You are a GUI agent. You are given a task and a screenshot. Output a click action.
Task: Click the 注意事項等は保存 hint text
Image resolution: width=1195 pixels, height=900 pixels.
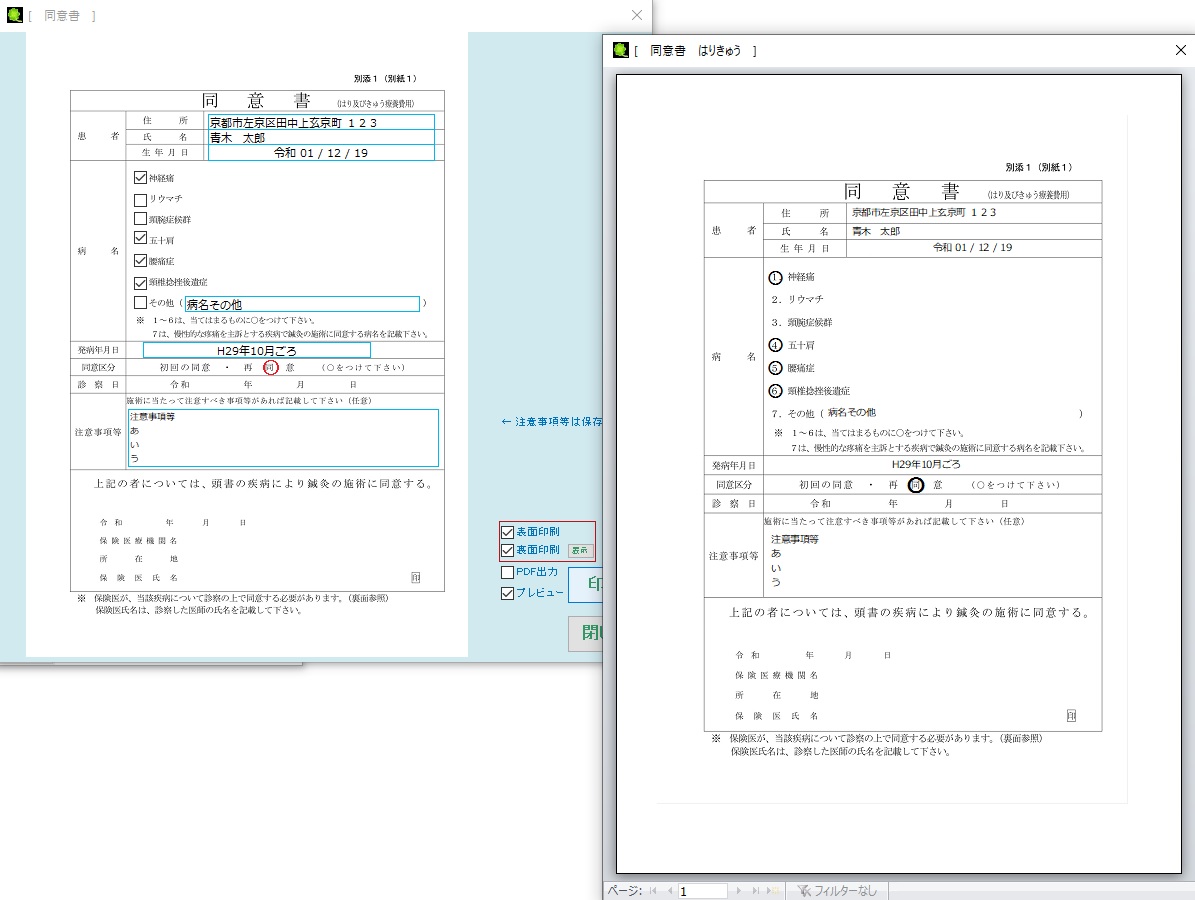point(552,421)
